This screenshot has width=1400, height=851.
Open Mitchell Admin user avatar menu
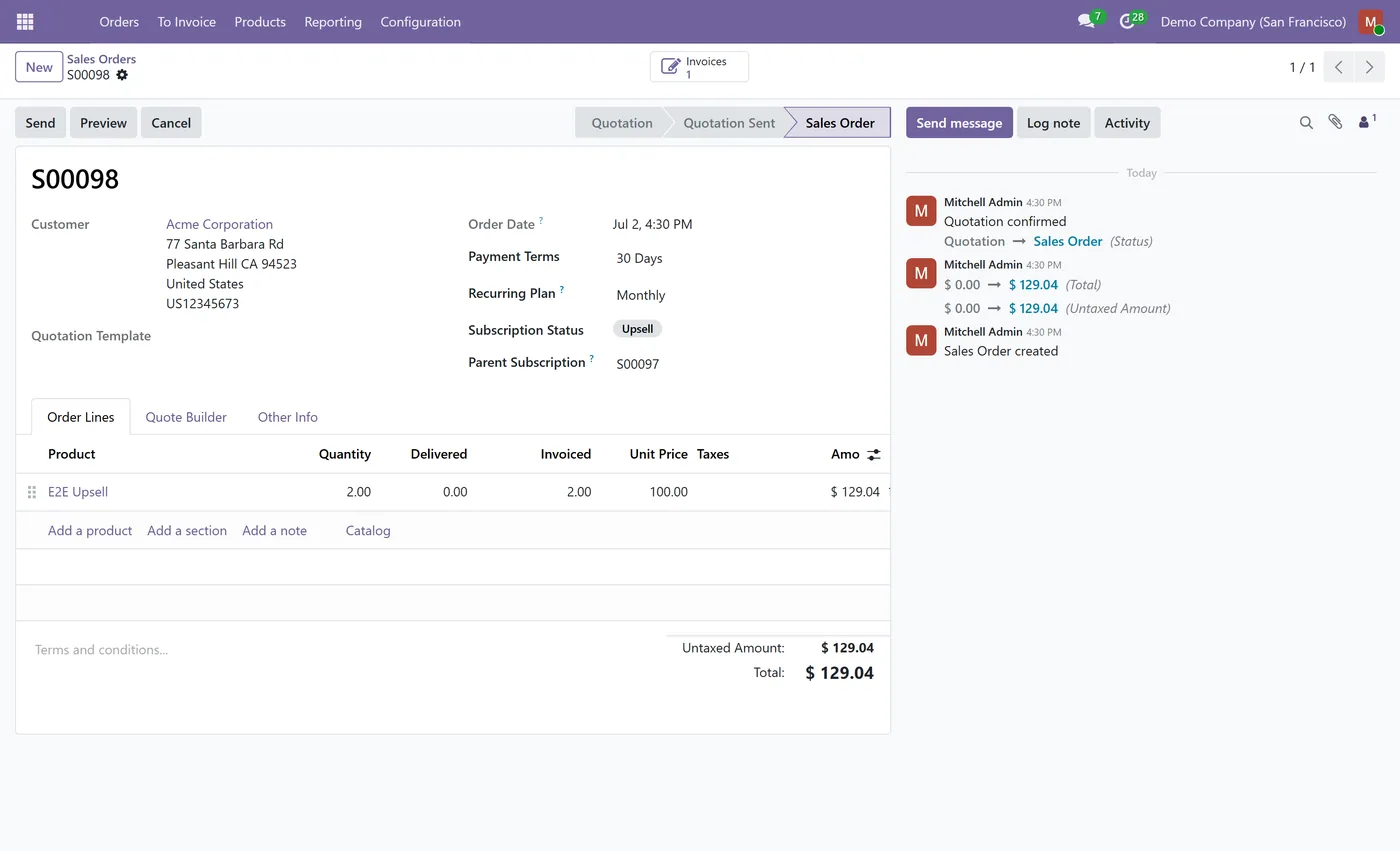tap(1371, 21)
